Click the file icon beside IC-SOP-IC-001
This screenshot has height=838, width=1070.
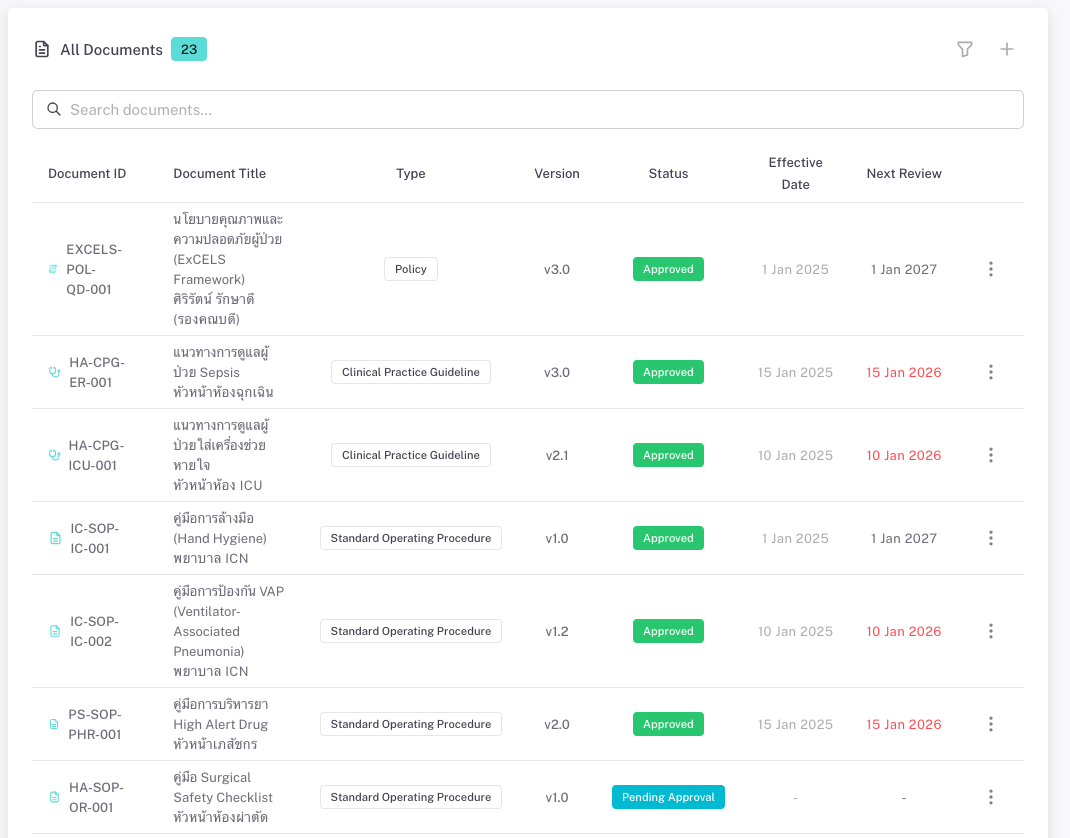(x=55, y=538)
